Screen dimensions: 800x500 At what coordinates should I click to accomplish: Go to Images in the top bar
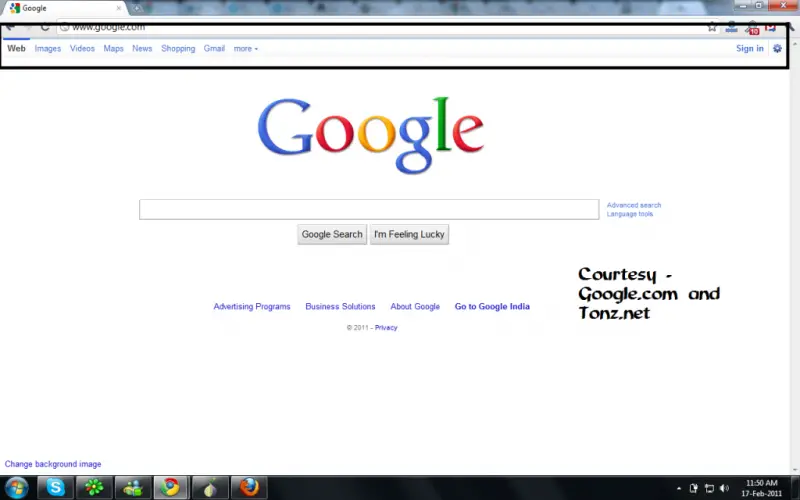tap(47, 48)
